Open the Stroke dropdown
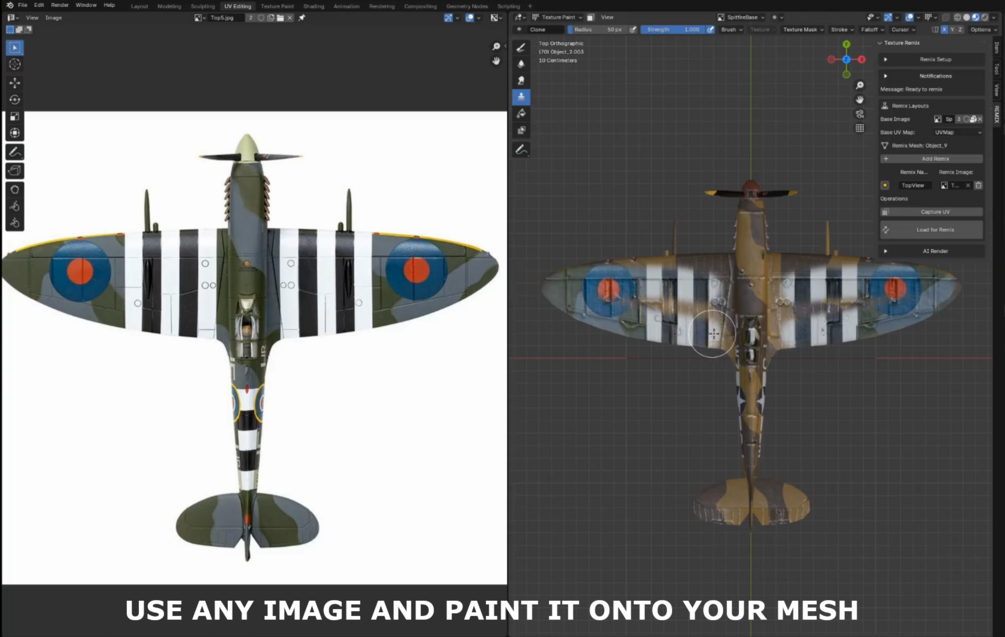 click(842, 29)
